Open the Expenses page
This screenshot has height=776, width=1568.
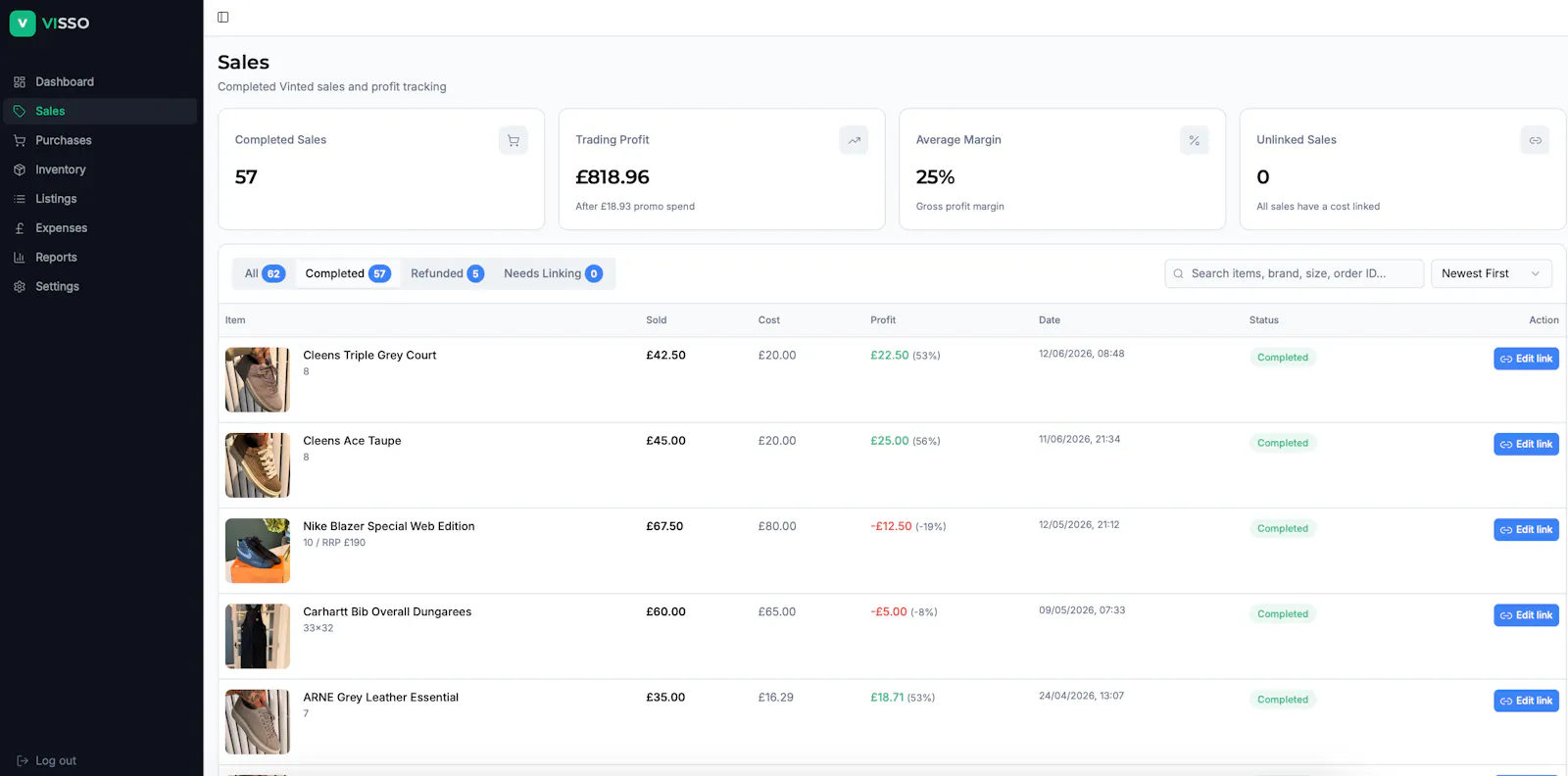tap(100, 228)
